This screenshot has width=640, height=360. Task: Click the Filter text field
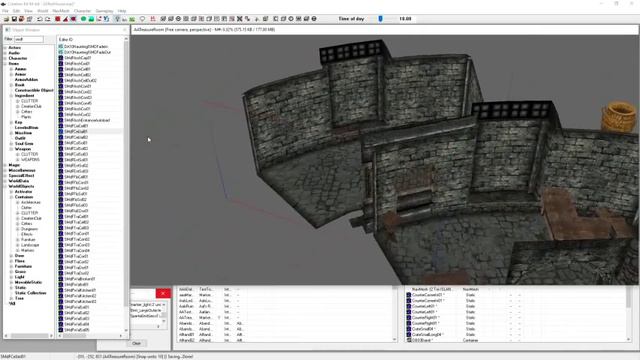pyautogui.click(x=29, y=39)
